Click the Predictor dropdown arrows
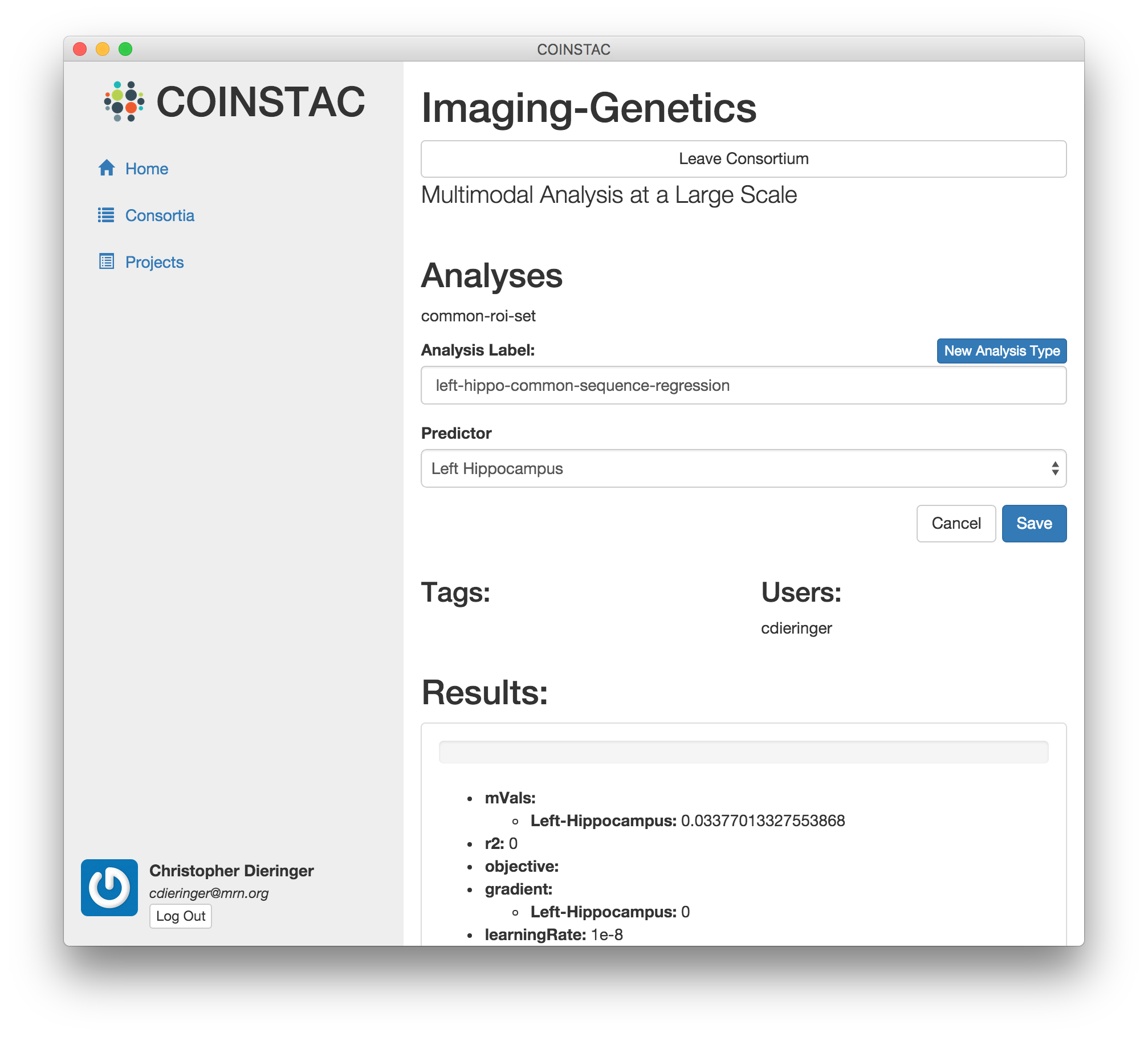This screenshot has height=1037, width=1148. [1055, 468]
